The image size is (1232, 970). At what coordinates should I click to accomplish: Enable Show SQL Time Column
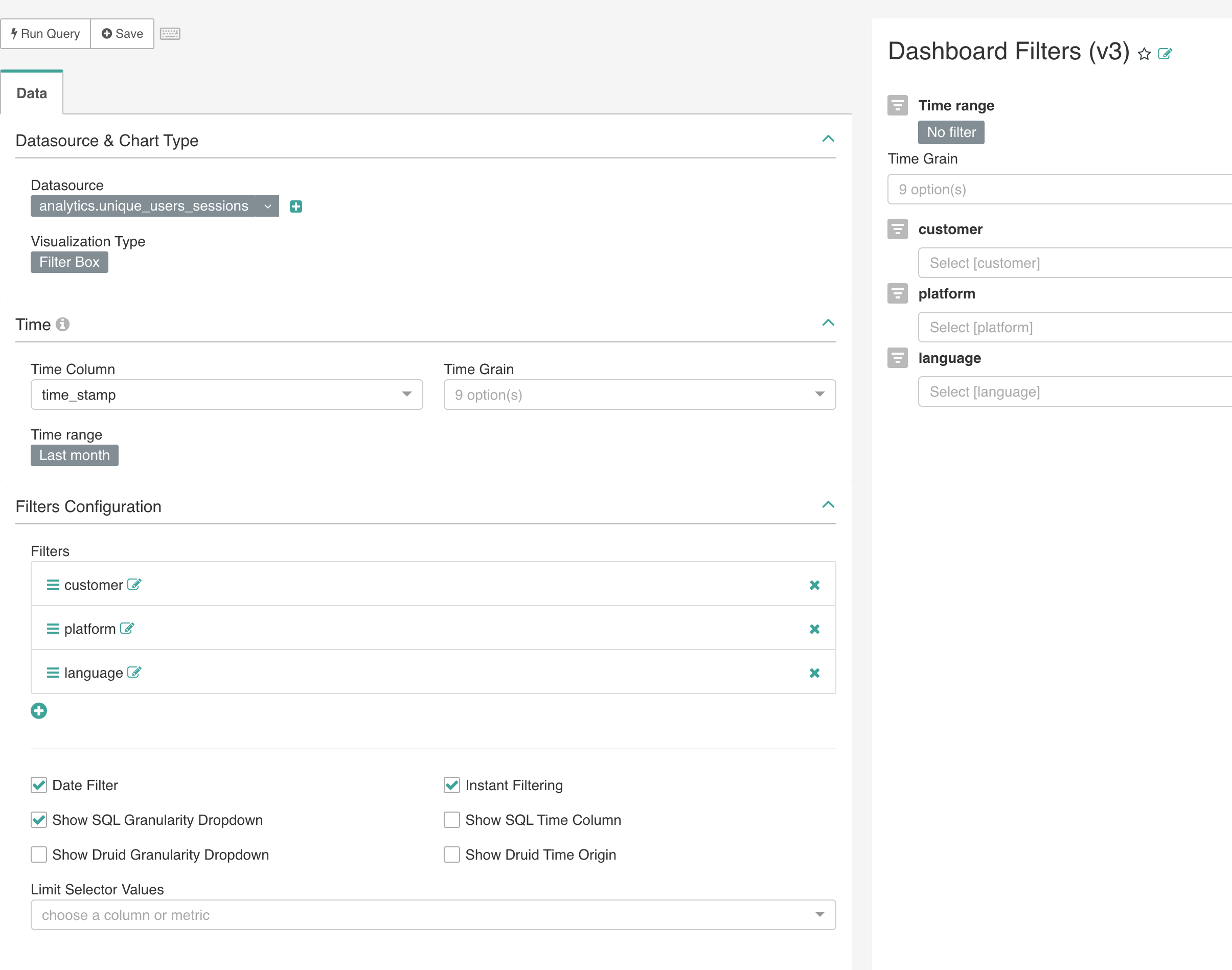click(x=451, y=820)
